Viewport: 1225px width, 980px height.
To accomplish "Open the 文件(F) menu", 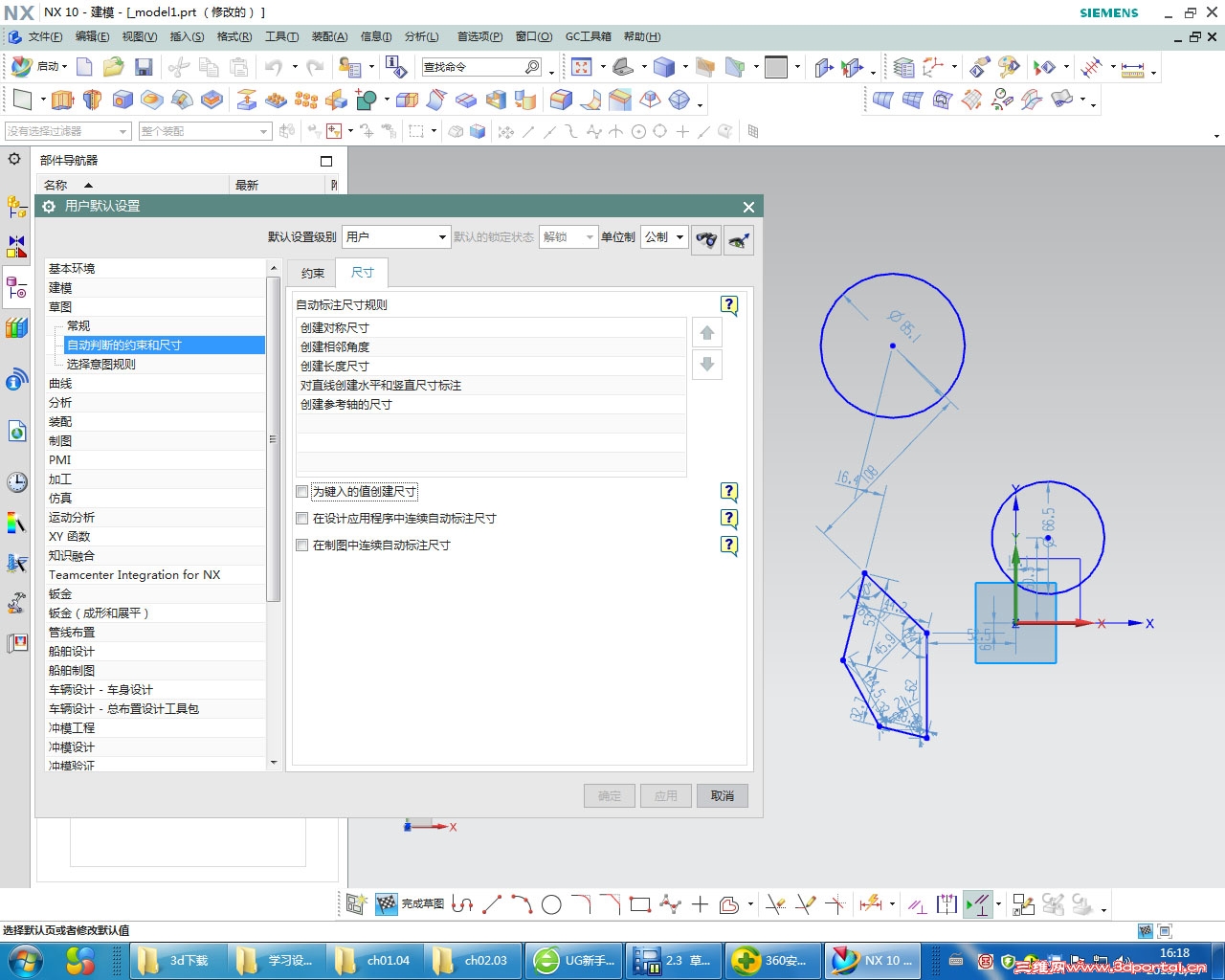I will point(45,36).
